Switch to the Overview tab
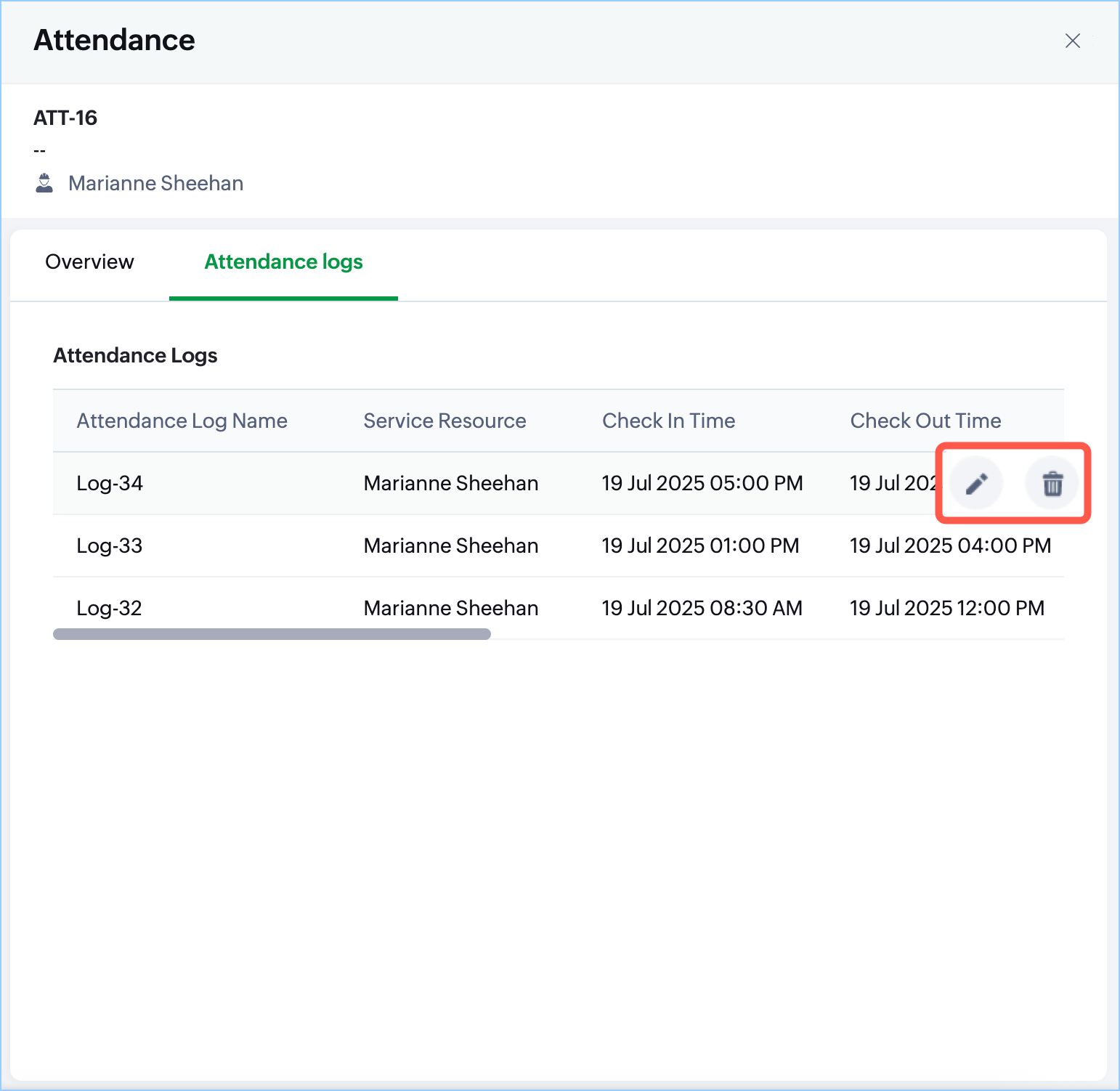 pos(89,262)
